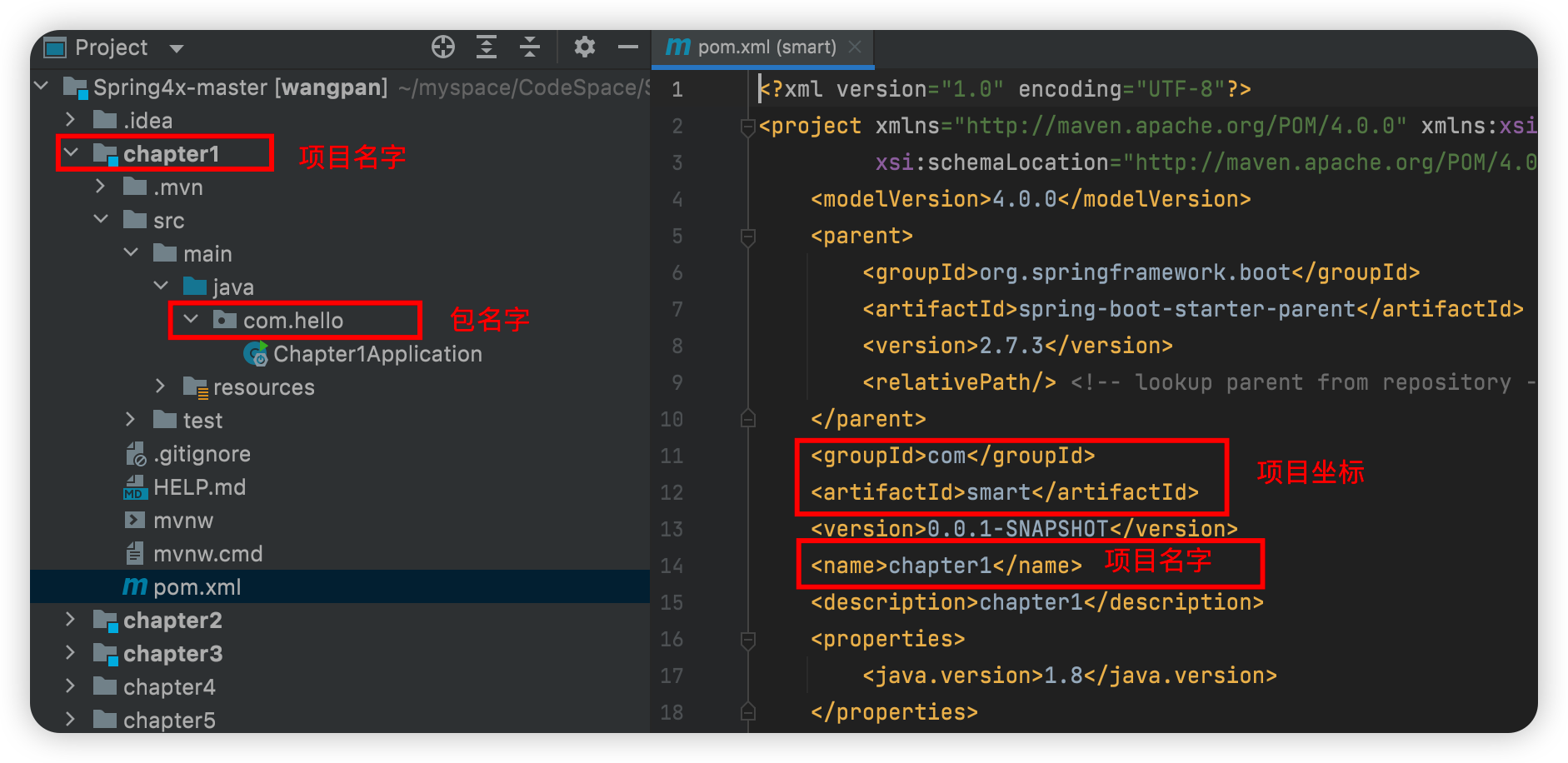
Task: Fold the parent block at line 5
Action: click(748, 237)
